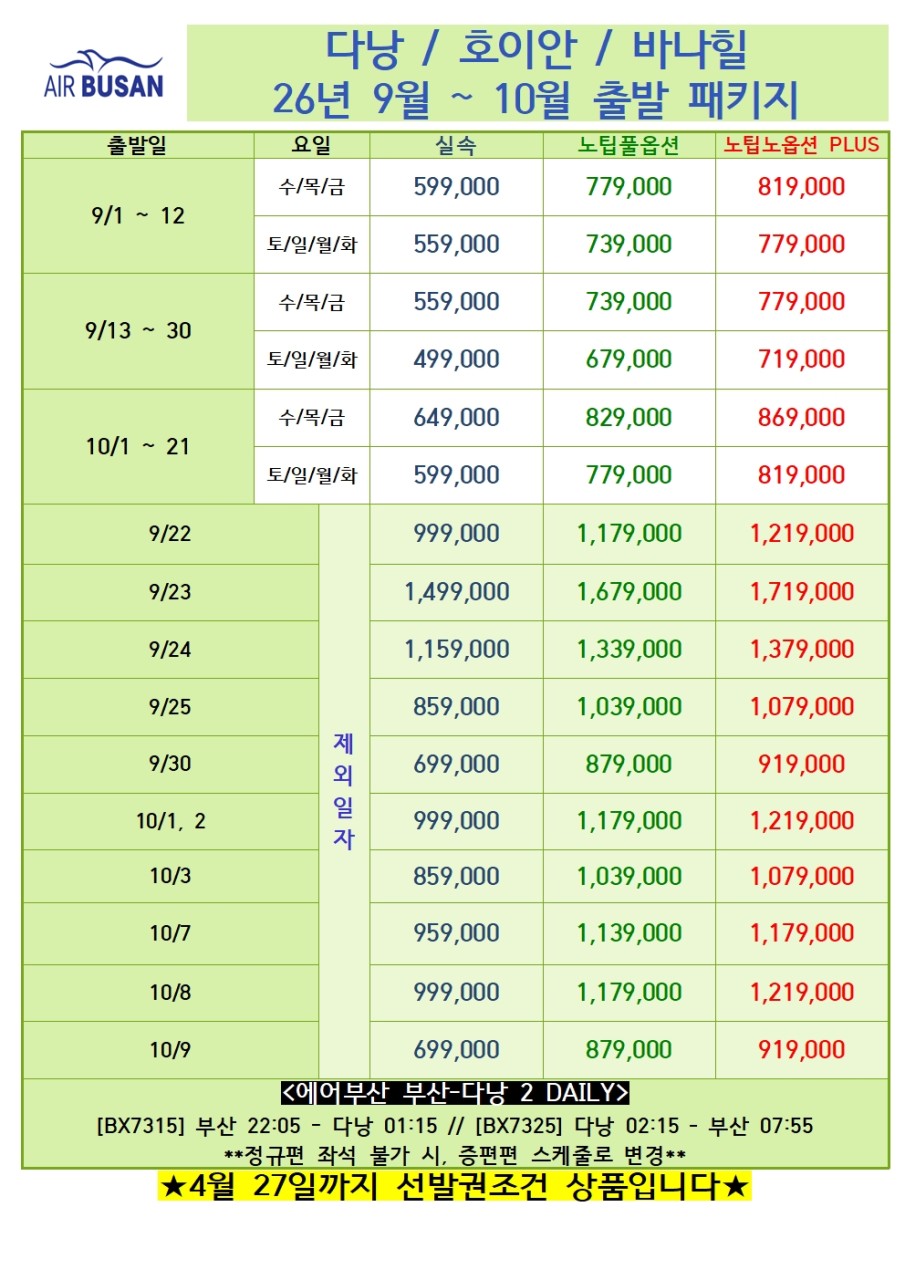
Task: Click the 499,000 실속 price
Action: pos(456,359)
